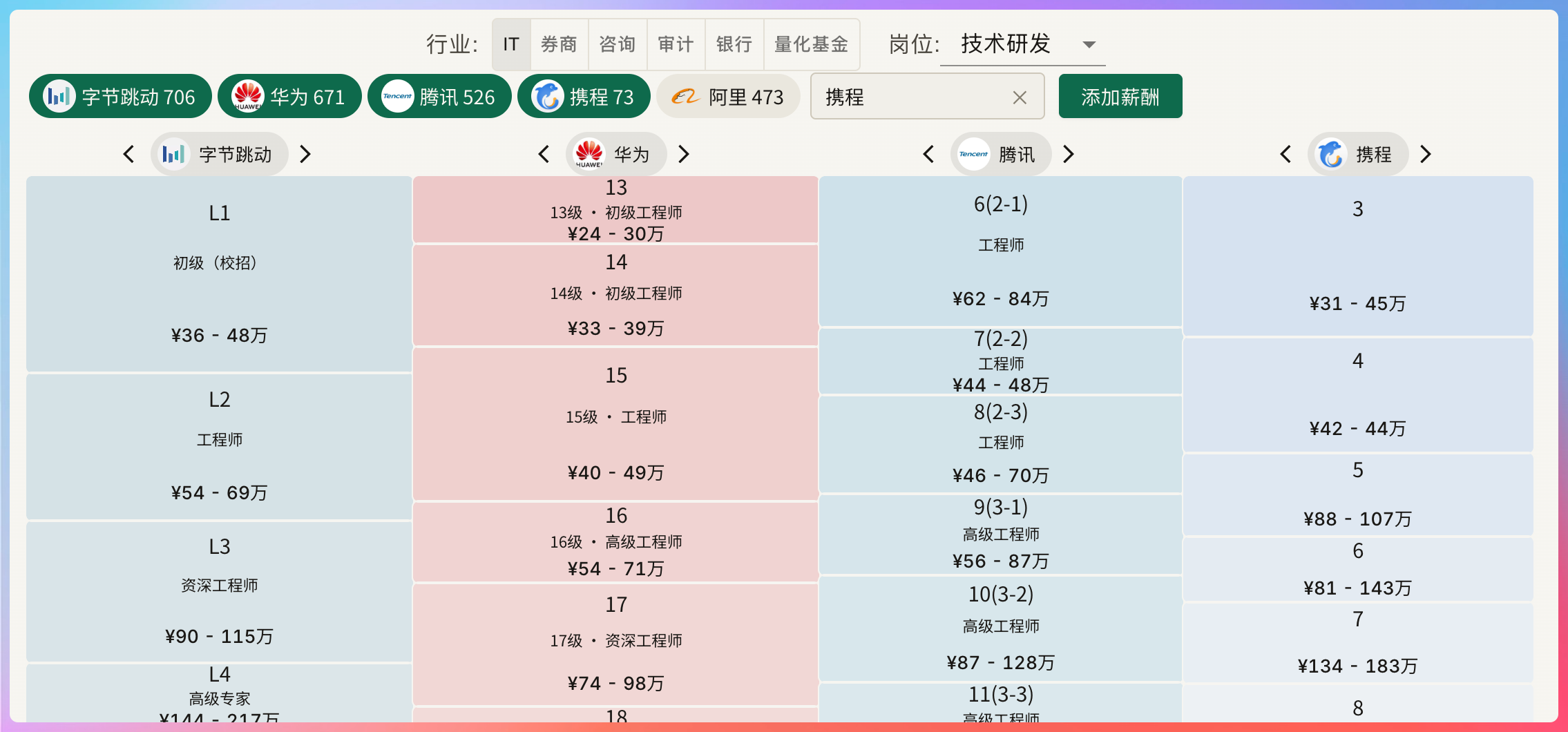Click salary text ¥90 - 115万
The height and width of the screenshot is (732, 1568).
click(220, 637)
